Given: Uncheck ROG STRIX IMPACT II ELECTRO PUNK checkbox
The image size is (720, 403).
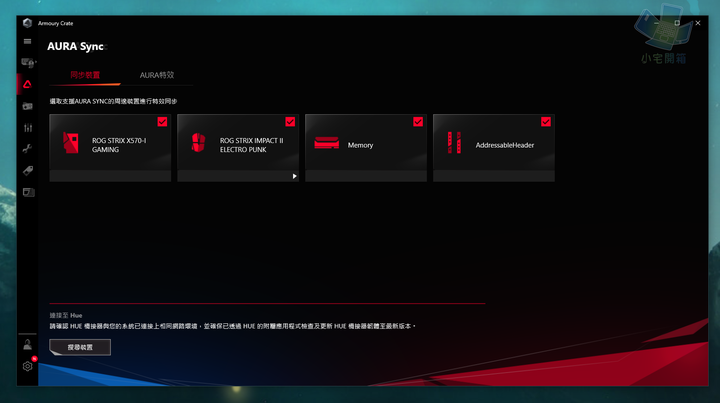Looking at the screenshot, I should click(x=290, y=122).
